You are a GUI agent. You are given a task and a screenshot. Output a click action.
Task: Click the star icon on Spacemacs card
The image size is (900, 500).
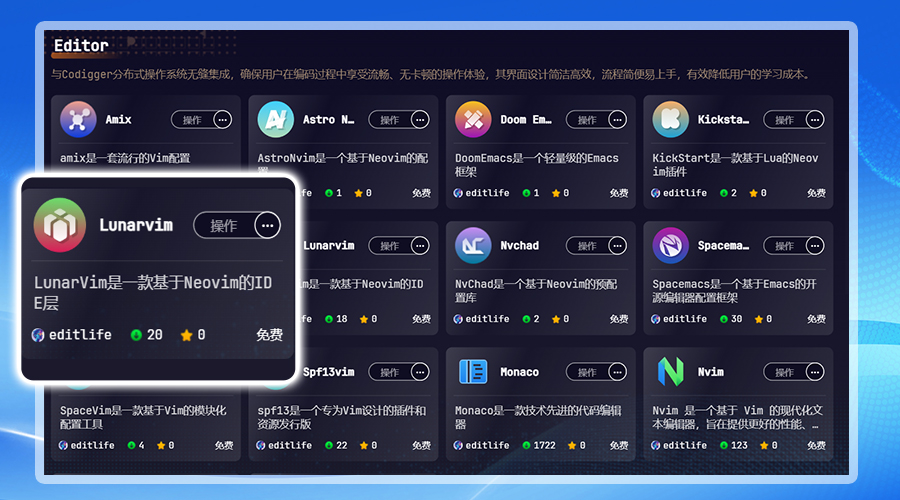pyautogui.click(x=759, y=319)
